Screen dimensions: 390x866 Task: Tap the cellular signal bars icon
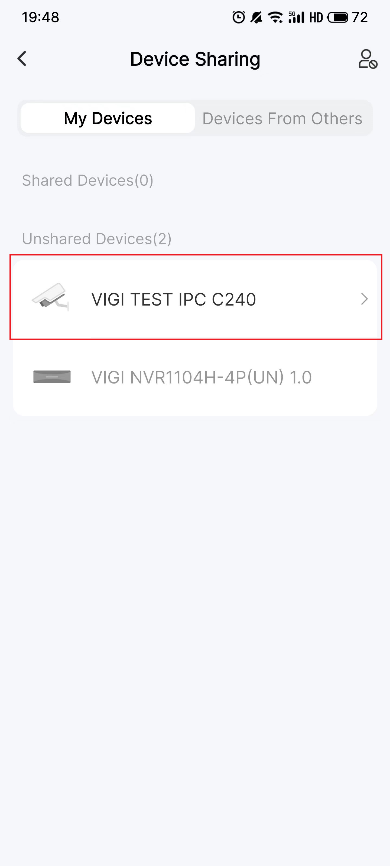[x=297, y=18]
